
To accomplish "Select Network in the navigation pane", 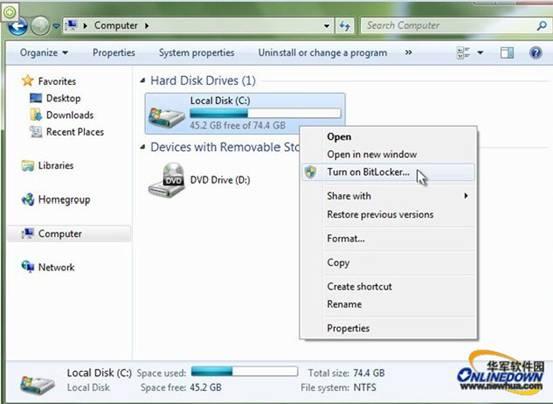I will pos(56,268).
